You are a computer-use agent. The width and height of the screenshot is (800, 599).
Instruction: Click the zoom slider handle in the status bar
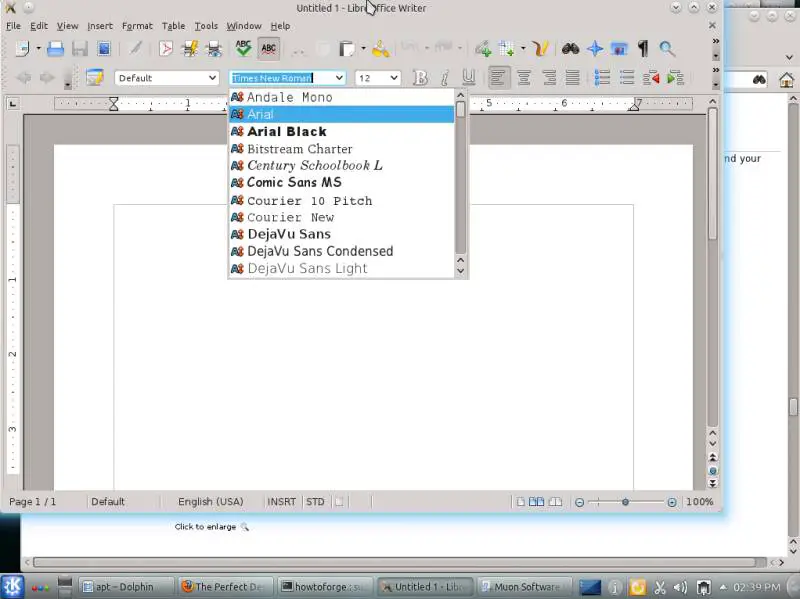625,502
